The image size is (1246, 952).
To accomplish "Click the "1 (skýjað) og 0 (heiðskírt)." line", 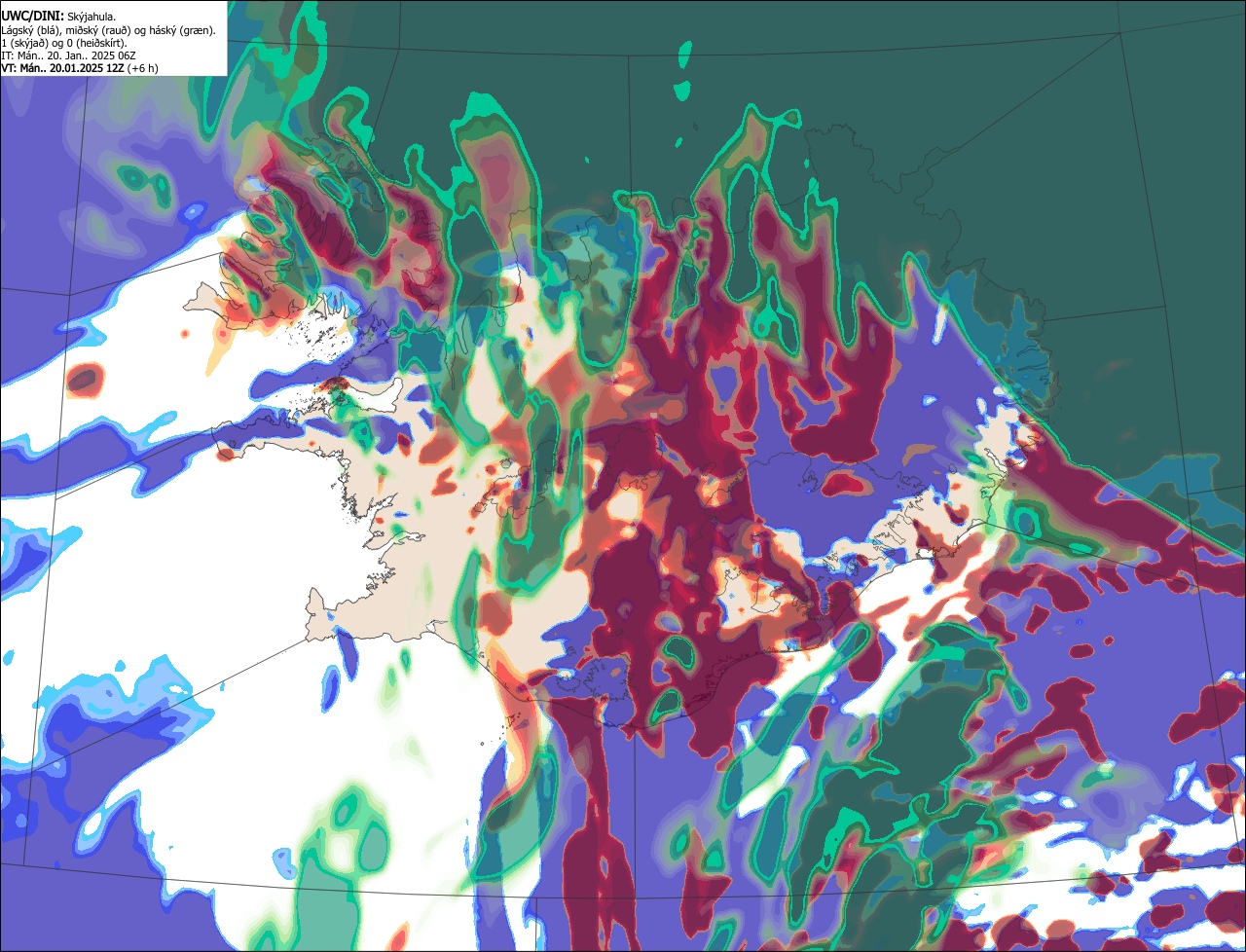I will (x=64, y=43).
